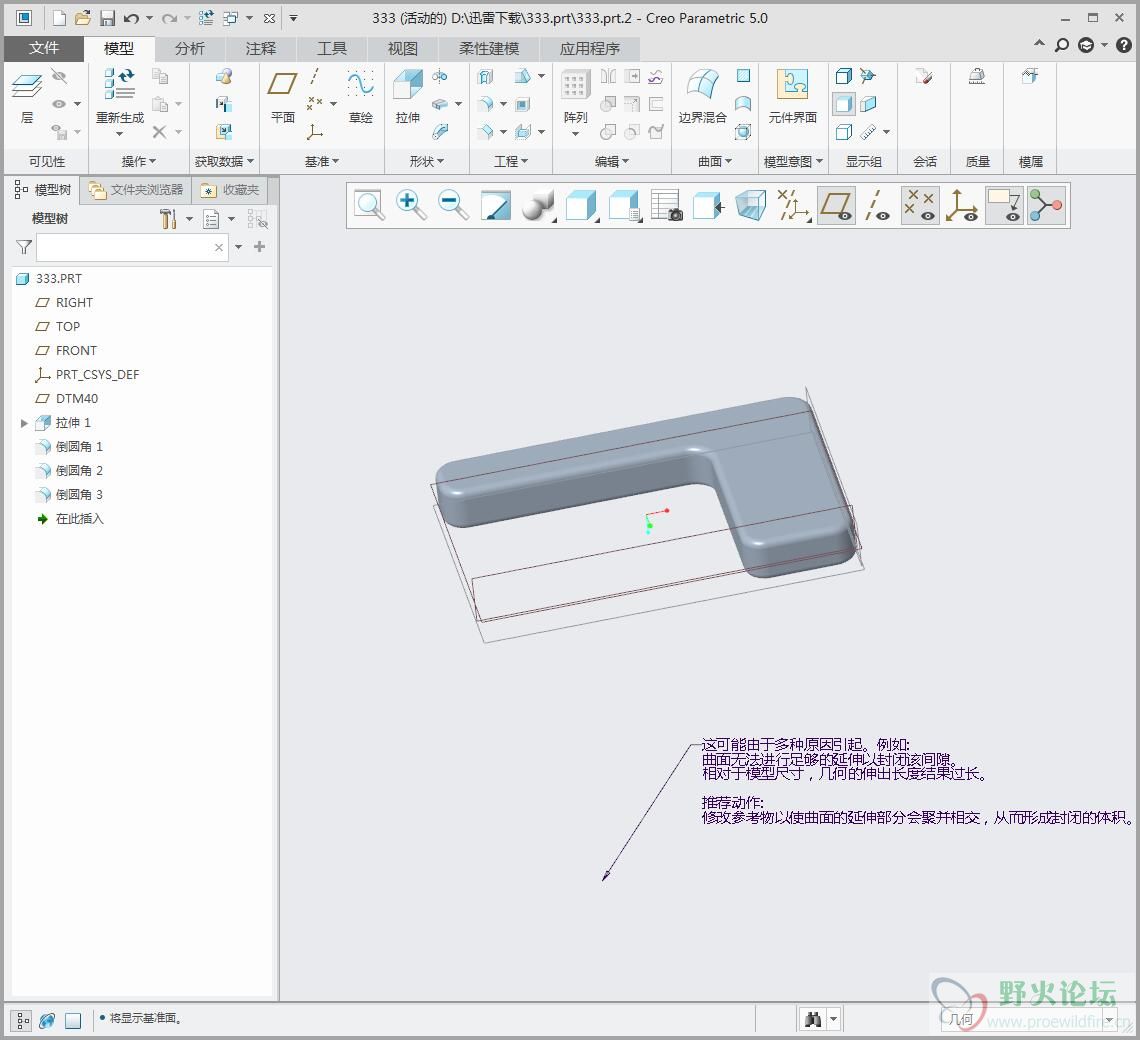The width and height of the screenshot is (1140, 1040).
Task: Open the 模型意图 group dropdown
Action: click(792, 161)
